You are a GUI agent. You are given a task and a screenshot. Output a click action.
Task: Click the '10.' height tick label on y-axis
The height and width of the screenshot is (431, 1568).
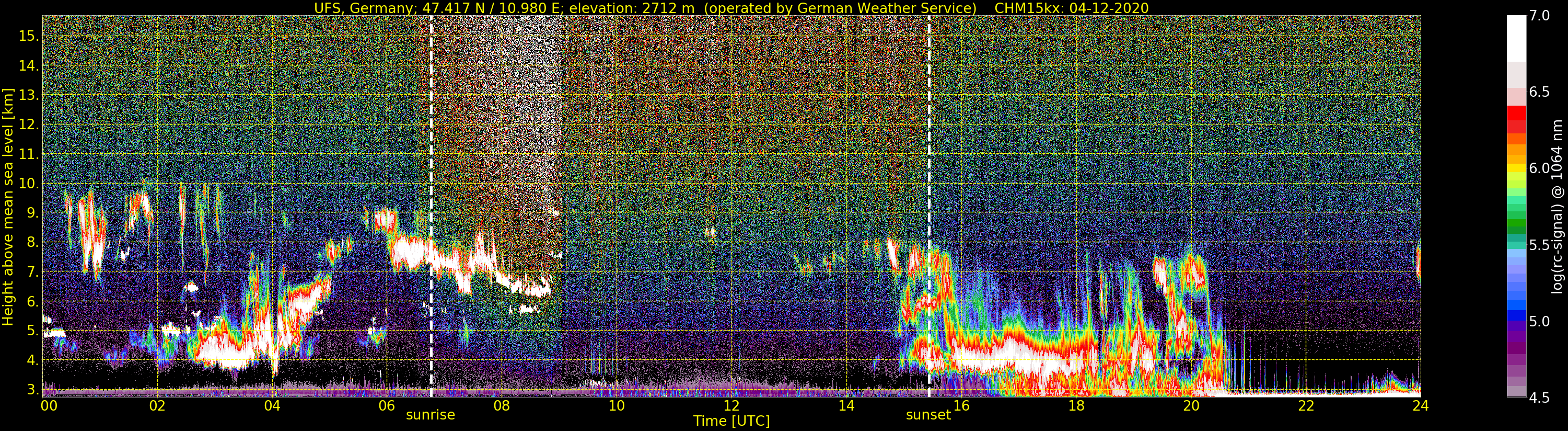[29, 184]
